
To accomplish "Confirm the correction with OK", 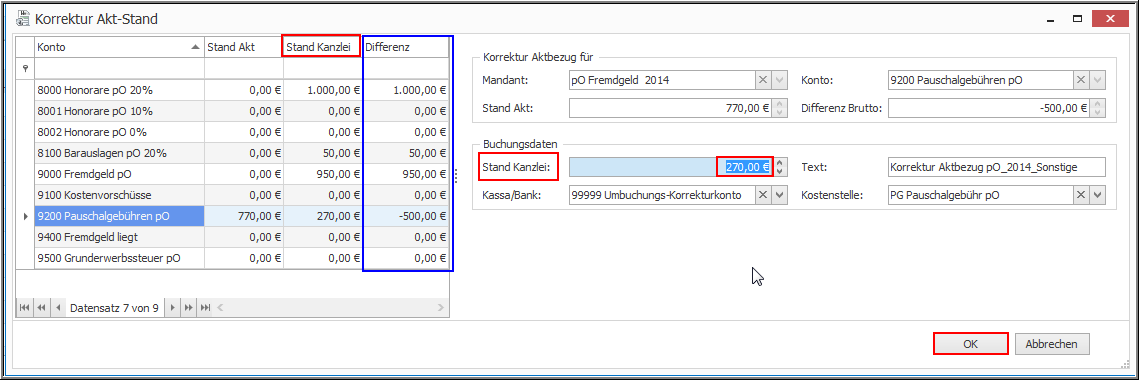I will pyautogui.click(x=970, y=344).
